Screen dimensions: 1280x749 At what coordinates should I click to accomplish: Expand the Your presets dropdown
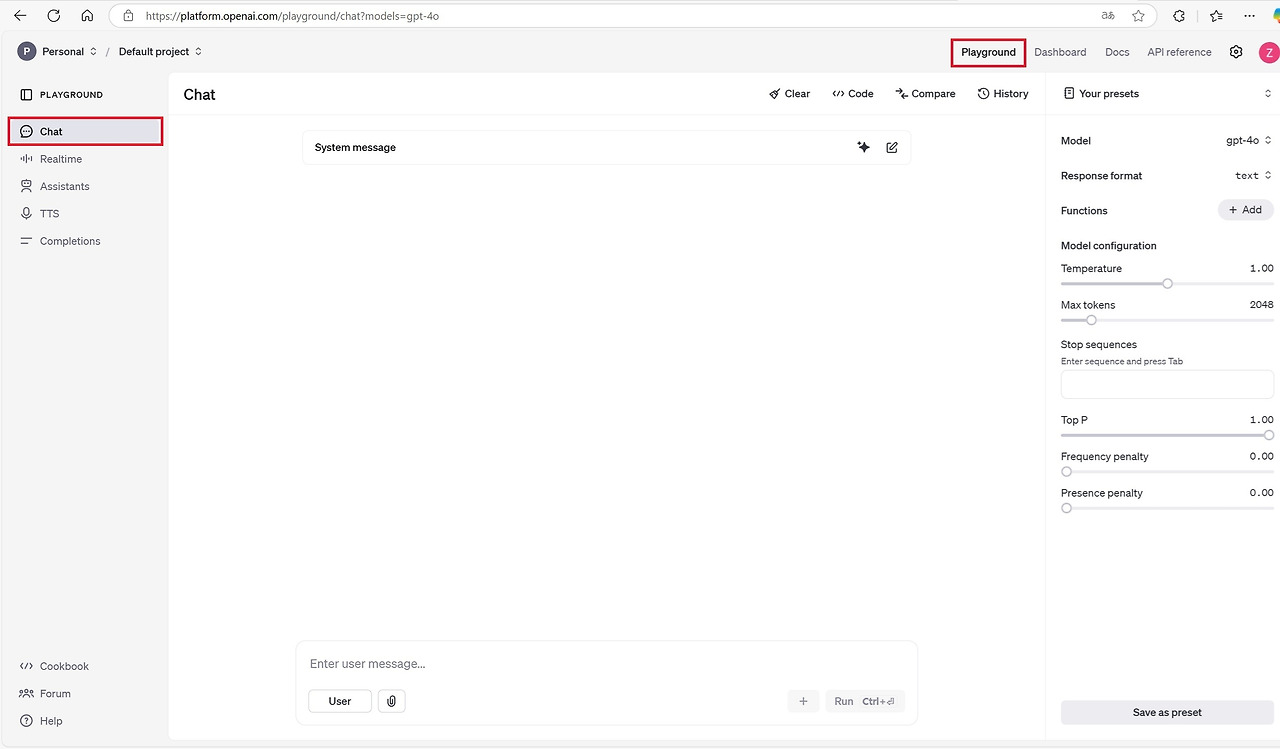click(1167, 94)
